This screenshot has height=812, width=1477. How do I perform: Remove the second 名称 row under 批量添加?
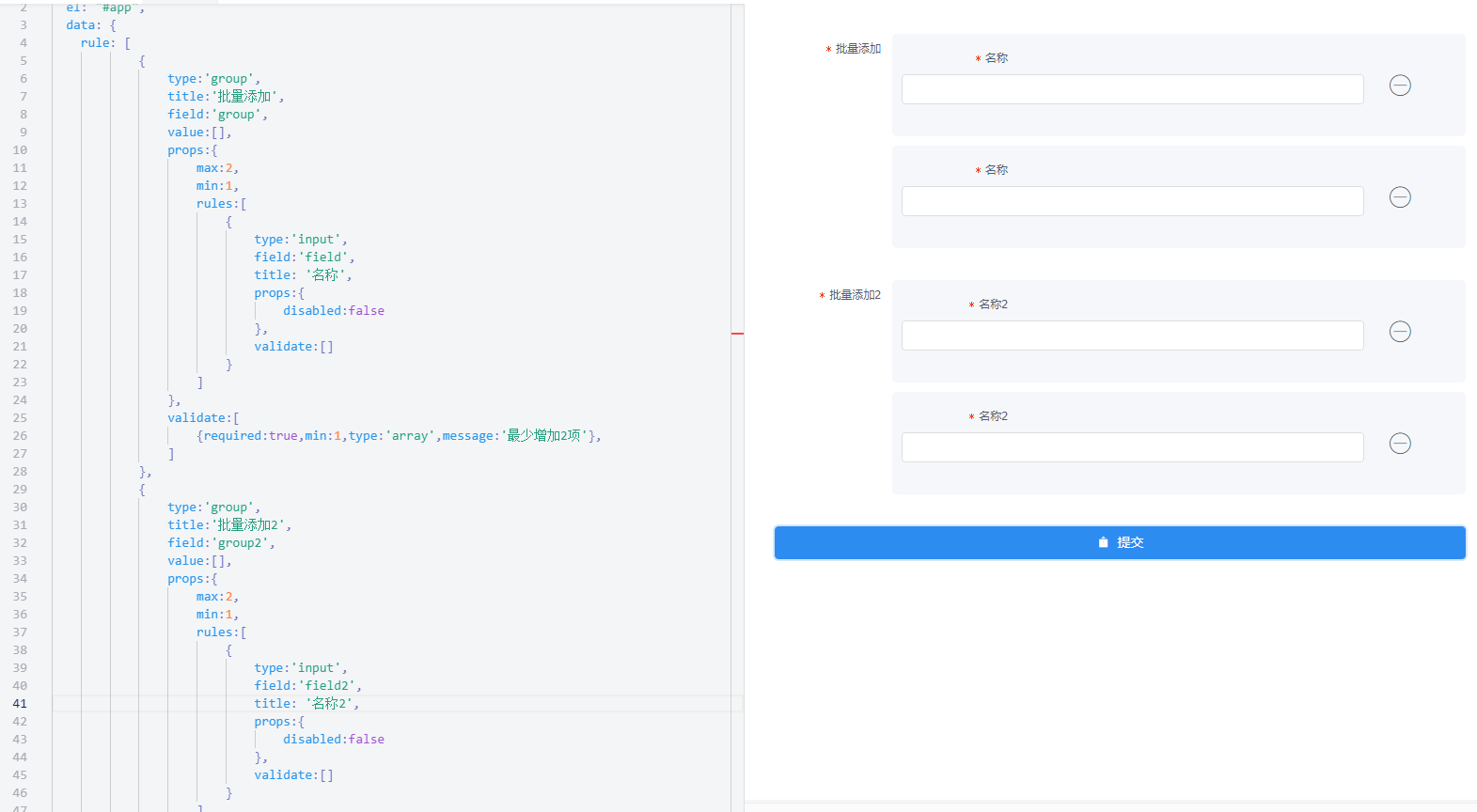(1400, 197)
